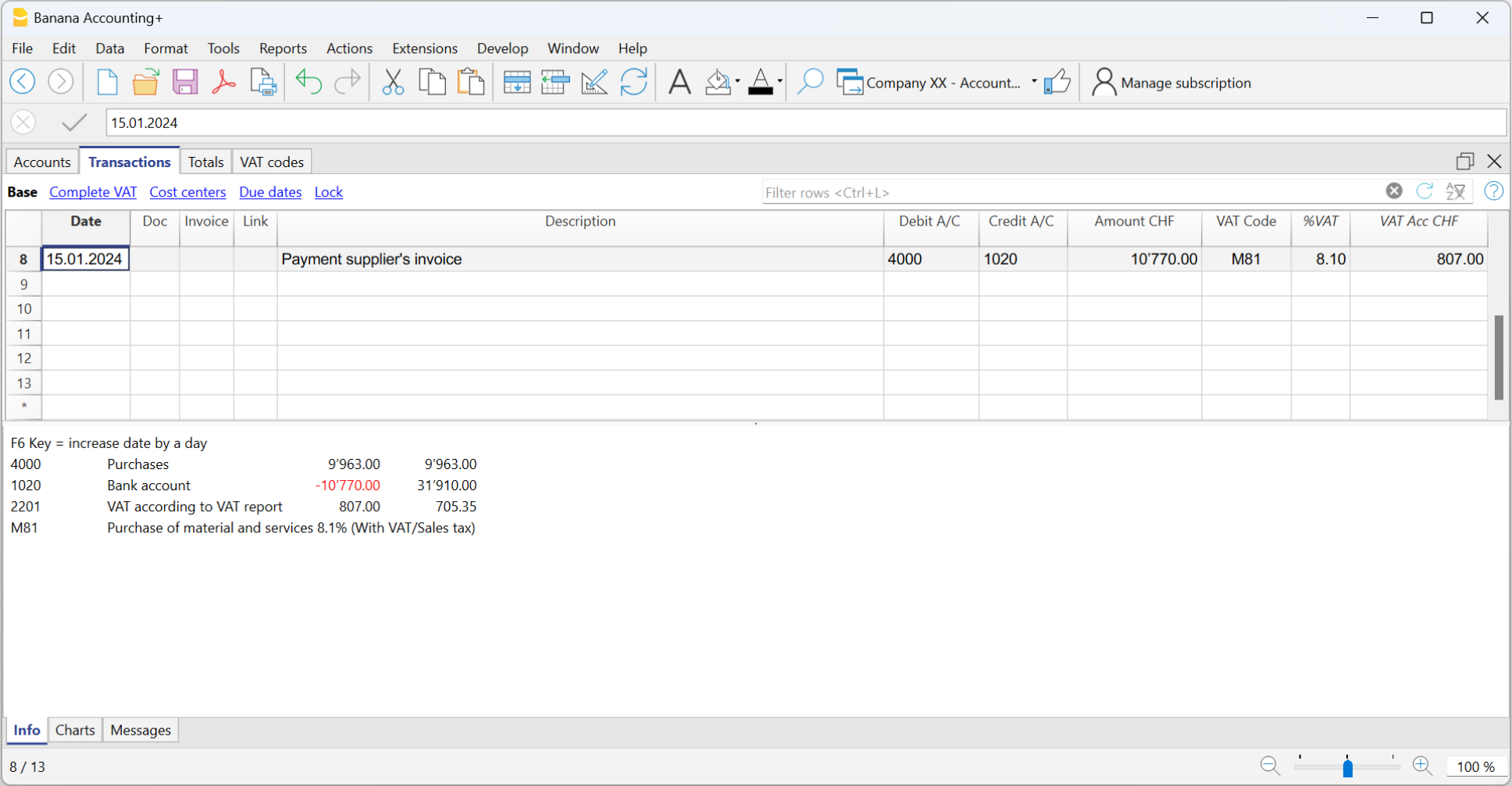Image resolution: width=1512 pixels, height=786 pixels.
Task: Select the Description cell Payment supplier's invoice
Action: coord(580,259)
